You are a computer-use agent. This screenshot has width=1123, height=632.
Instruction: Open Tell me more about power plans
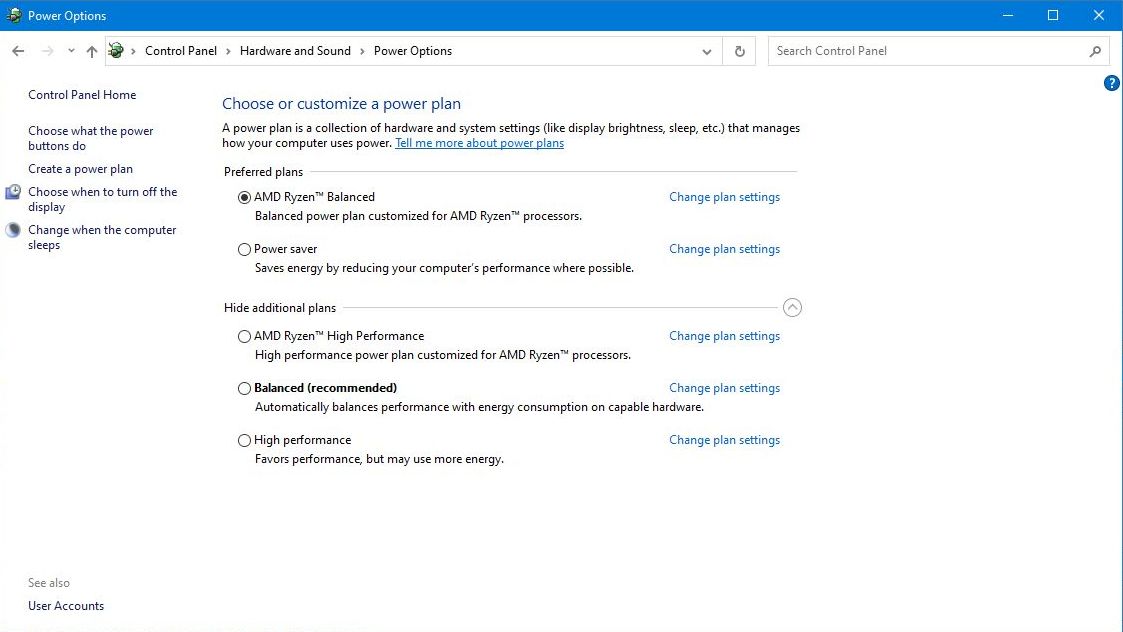click(x=479, y=143)
